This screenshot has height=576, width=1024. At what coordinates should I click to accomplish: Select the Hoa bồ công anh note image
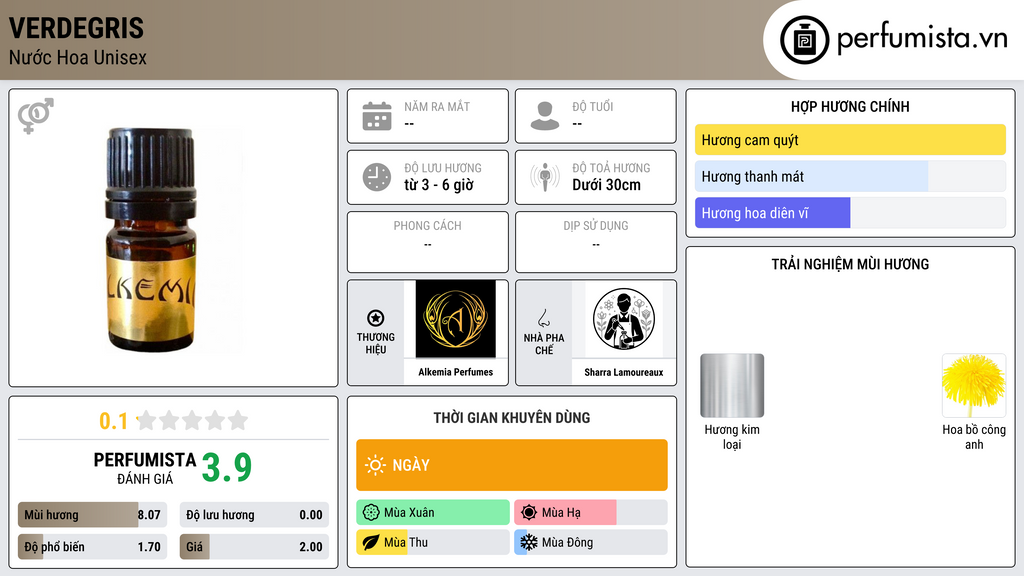coord(974,385)
